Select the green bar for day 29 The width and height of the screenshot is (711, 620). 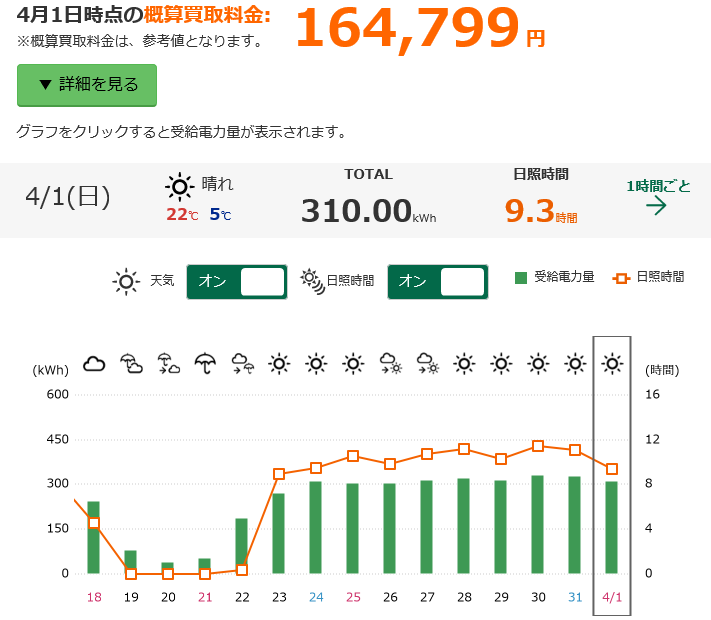point(501,527)
